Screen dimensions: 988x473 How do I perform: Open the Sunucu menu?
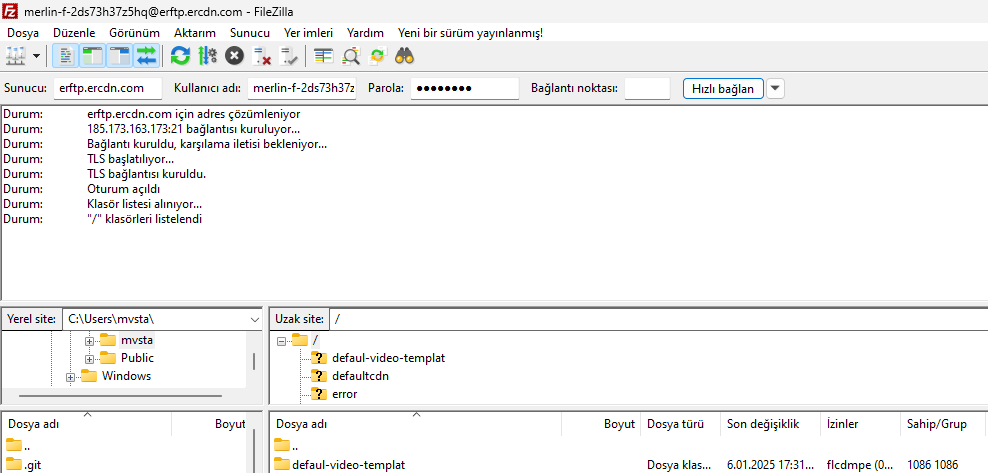click(250, 33)
